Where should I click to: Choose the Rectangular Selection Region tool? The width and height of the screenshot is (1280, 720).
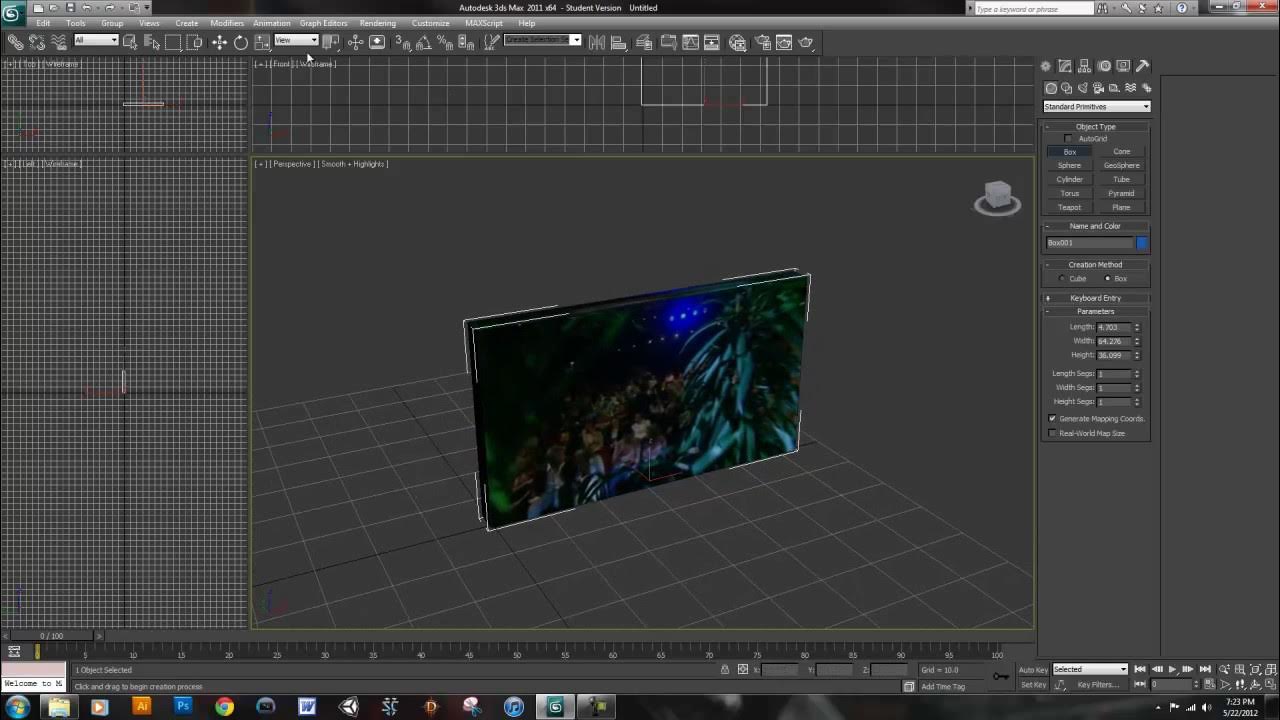(x=173, y=42)
